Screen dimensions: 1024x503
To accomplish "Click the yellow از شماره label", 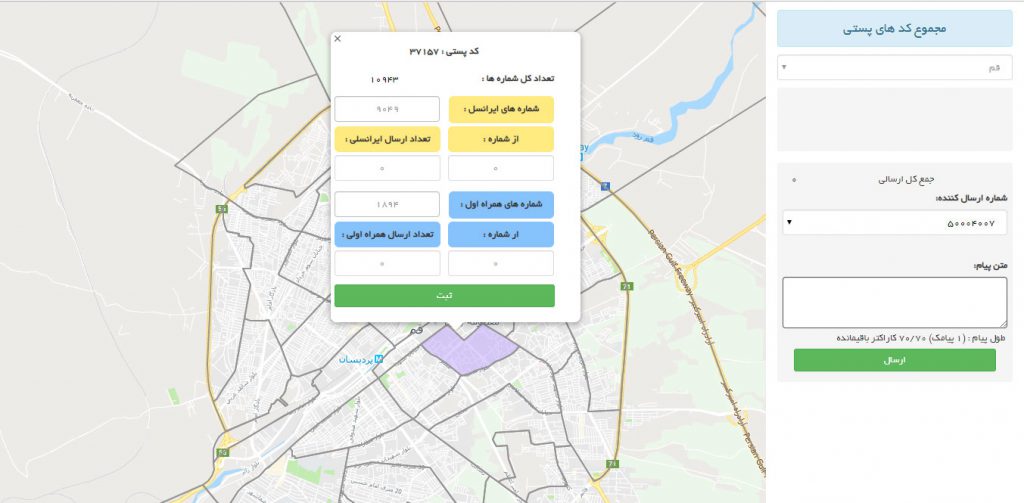I will pyautogui.click(x=501, y=139).
